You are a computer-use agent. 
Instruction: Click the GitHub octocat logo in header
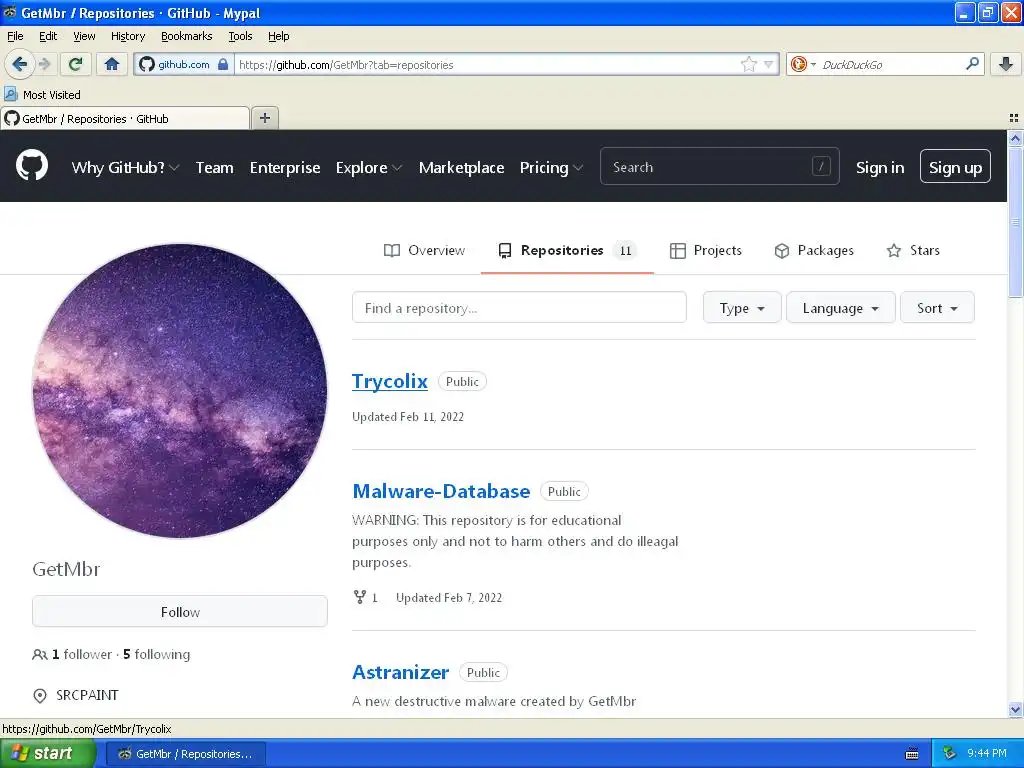coord(32,165)
